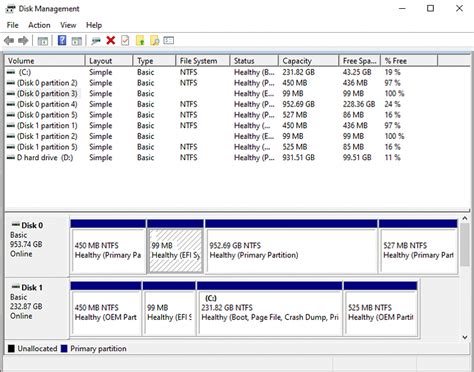The height and width of the screenshot is (372, 474).
Task: Sort by the Capacity column header
Action: tap(308, 61)
